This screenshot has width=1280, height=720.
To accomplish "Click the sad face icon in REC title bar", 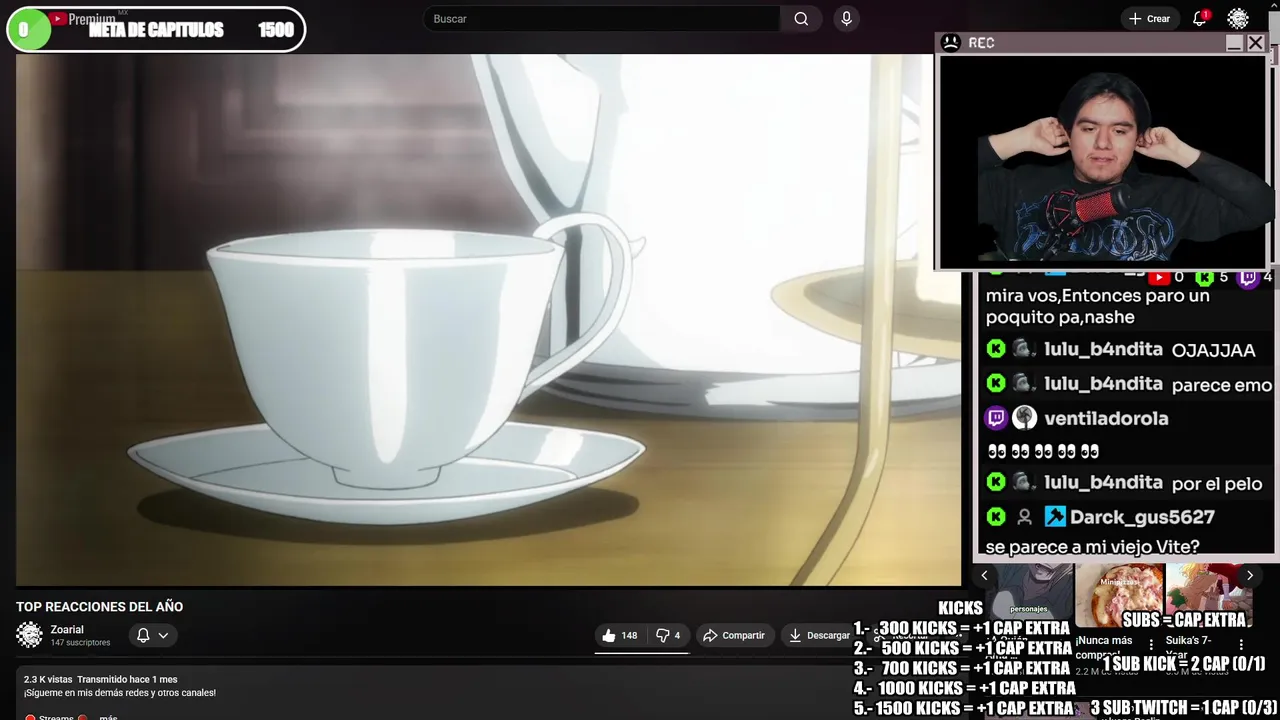I will (951, 42).
